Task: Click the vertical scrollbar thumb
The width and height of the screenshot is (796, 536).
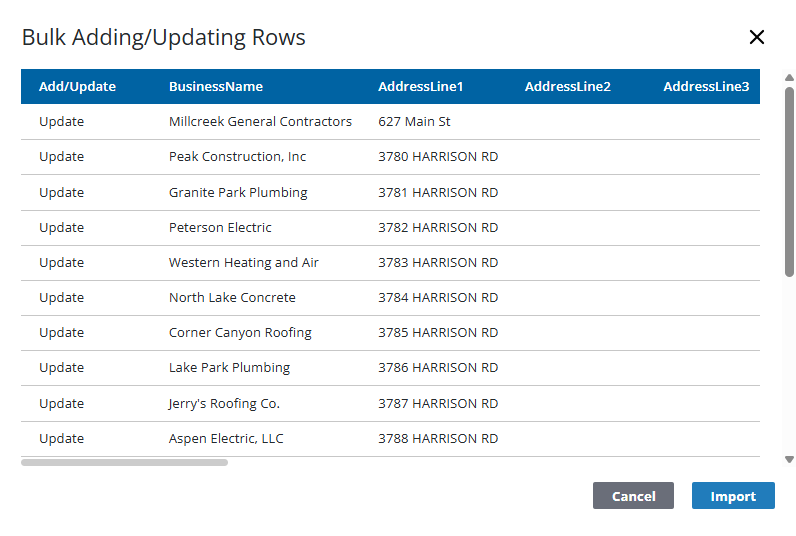Action: 789,180
